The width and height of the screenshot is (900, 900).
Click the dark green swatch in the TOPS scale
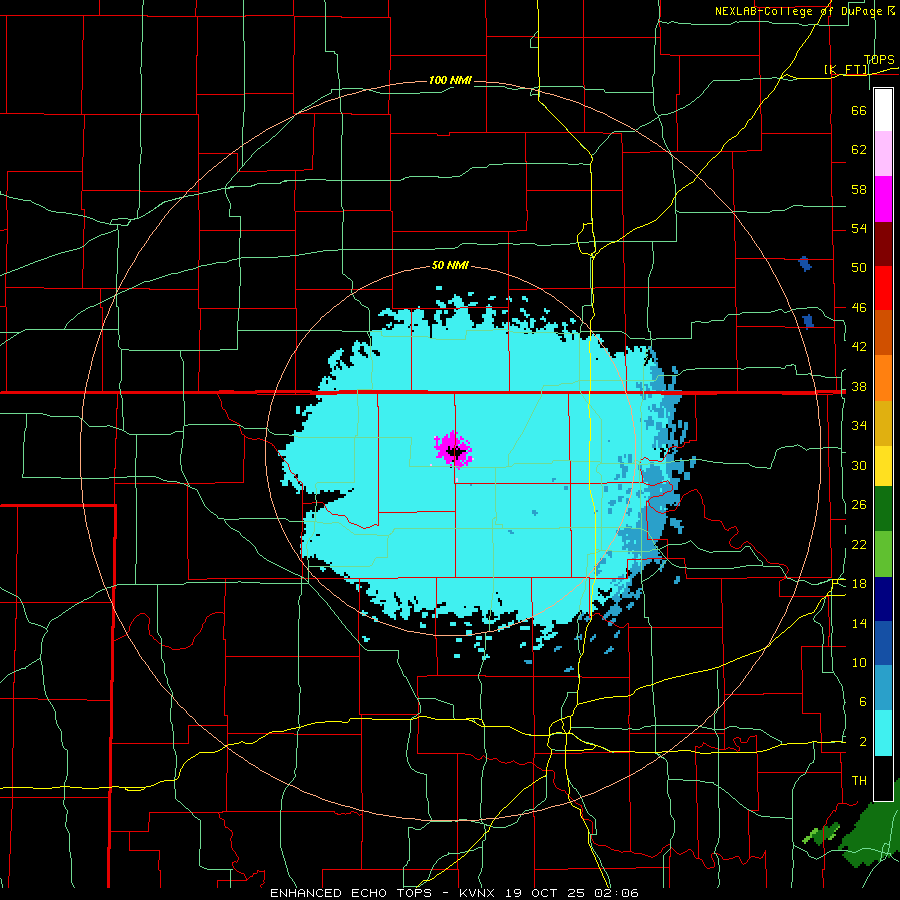[883, 509]
